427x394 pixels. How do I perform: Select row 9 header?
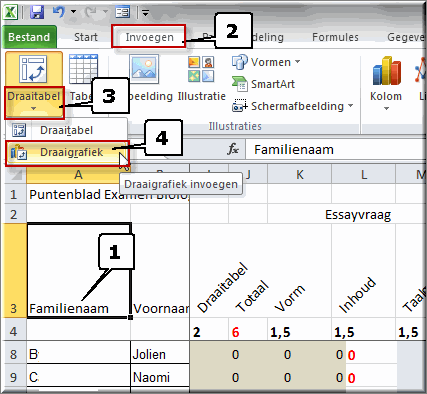pos(13,377)
